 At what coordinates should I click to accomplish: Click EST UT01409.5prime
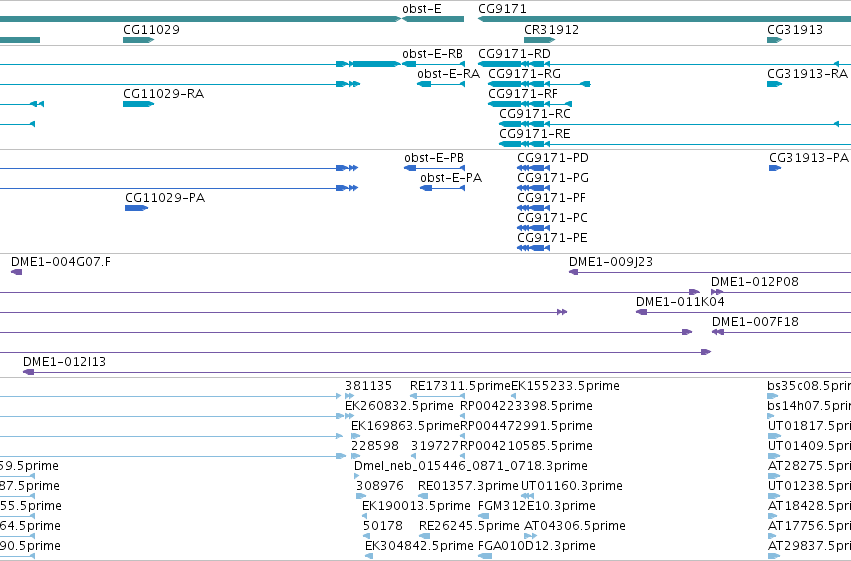[774, 456]
